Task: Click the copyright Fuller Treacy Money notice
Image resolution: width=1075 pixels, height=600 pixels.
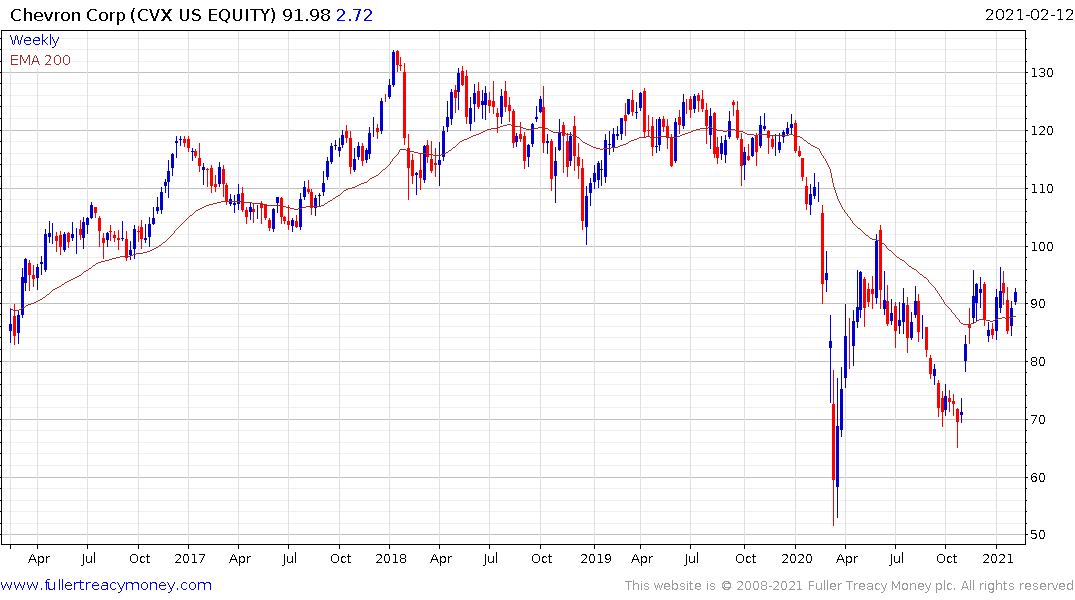Action: pyautogui.click(x=849, y=586)
